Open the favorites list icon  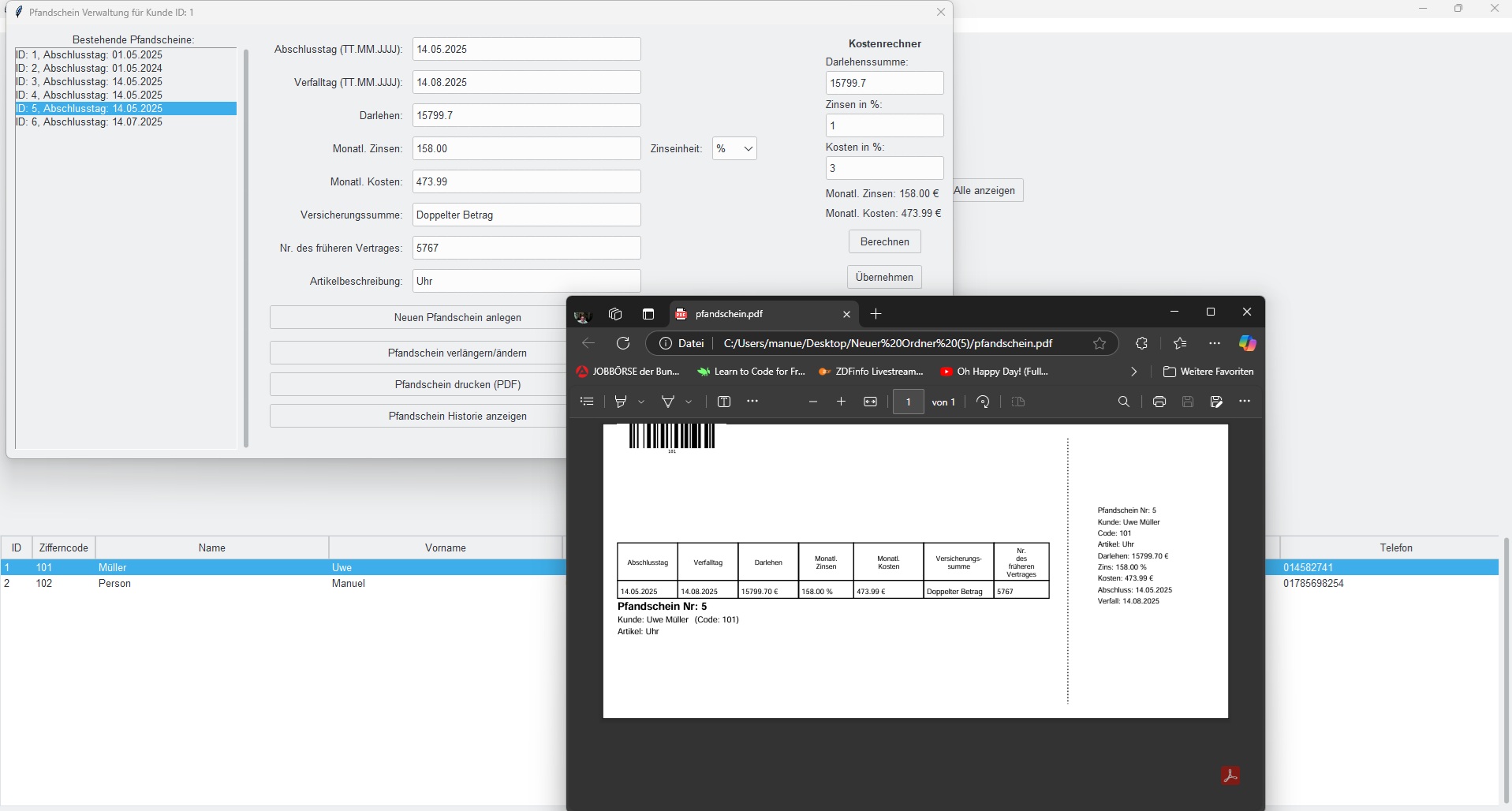(1180, 343)
